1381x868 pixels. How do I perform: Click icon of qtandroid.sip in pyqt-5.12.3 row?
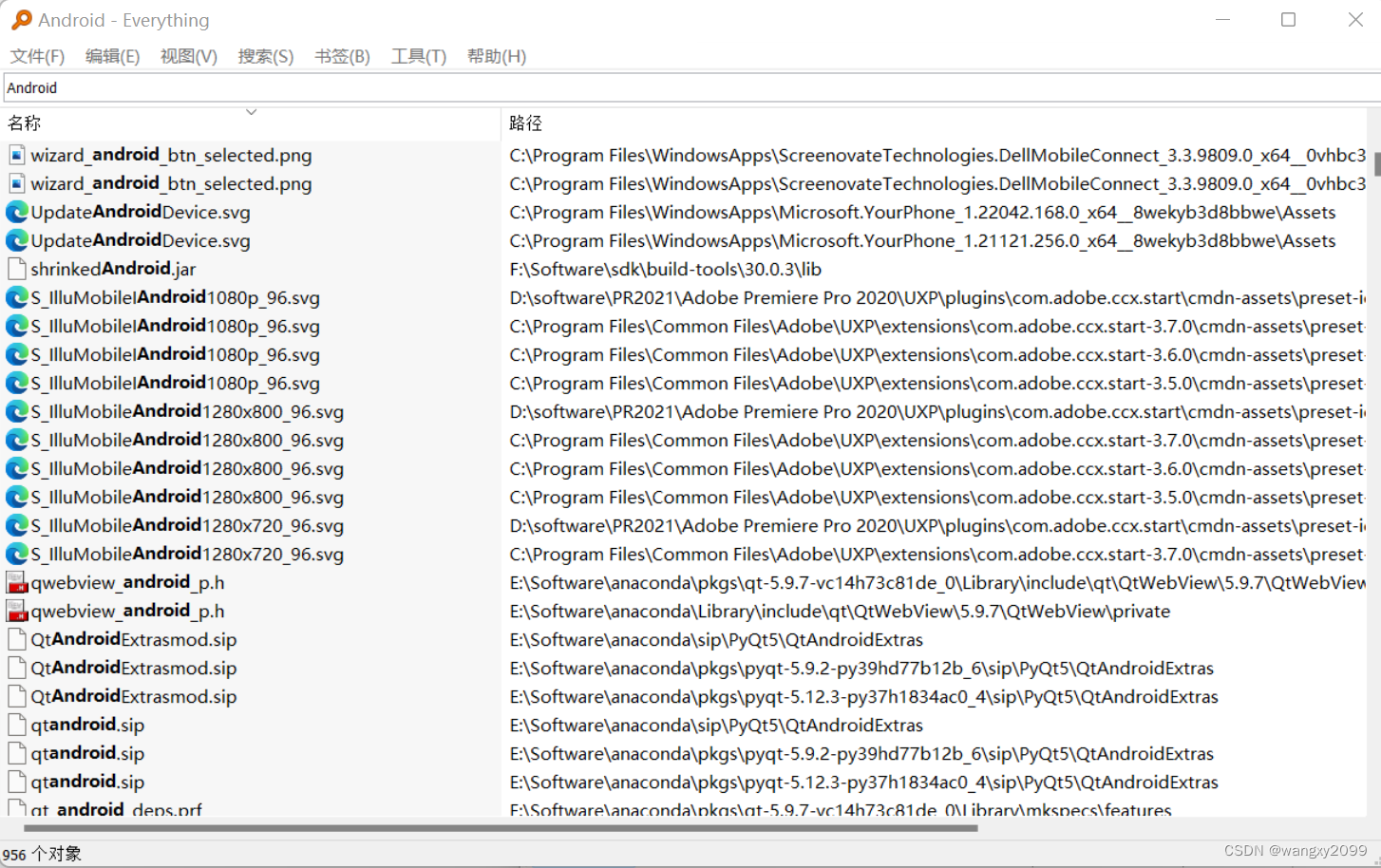(x=17, y=782)
